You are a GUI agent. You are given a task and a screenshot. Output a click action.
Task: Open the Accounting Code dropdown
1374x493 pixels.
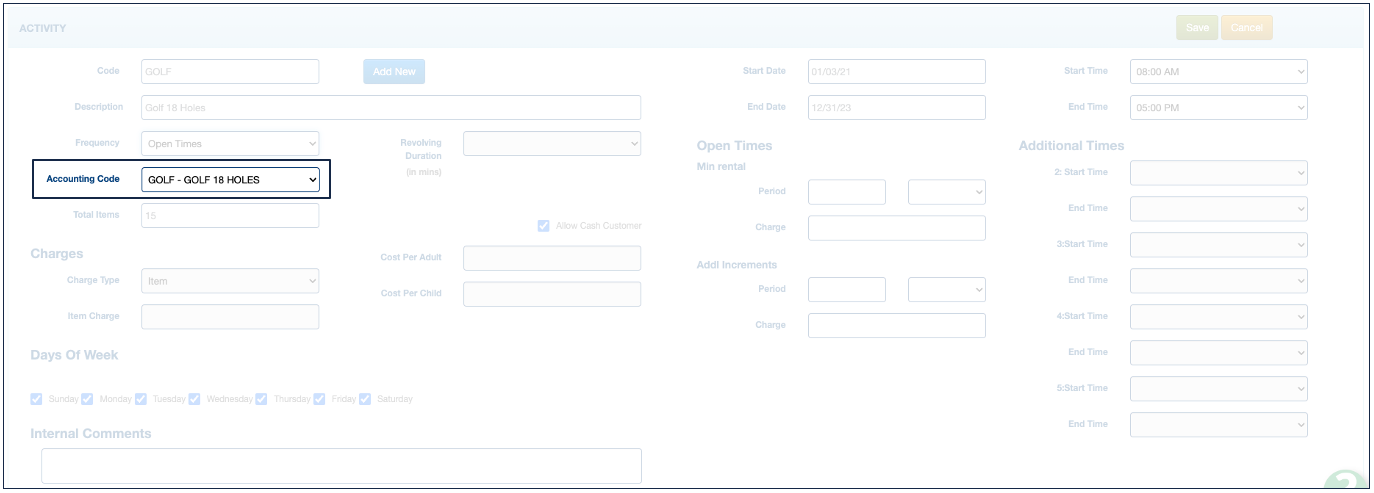pyautogui.click(x=230, y=180)
